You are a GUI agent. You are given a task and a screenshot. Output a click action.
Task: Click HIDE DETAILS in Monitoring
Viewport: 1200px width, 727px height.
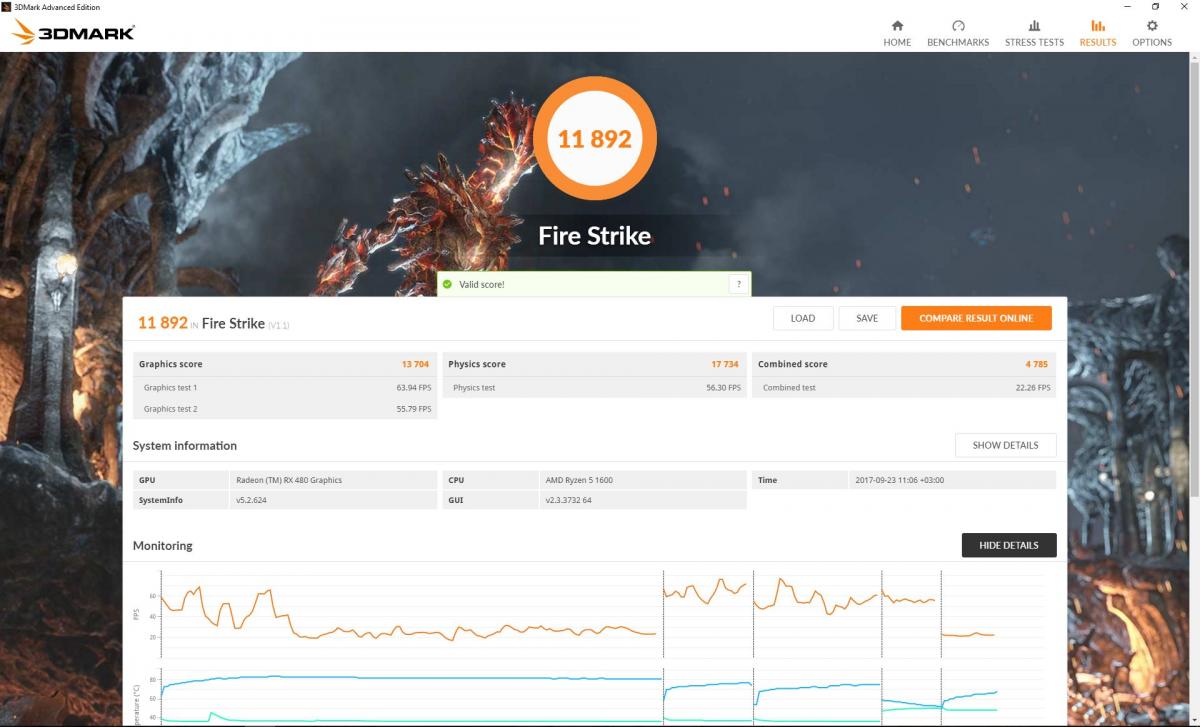(1009, 545)
